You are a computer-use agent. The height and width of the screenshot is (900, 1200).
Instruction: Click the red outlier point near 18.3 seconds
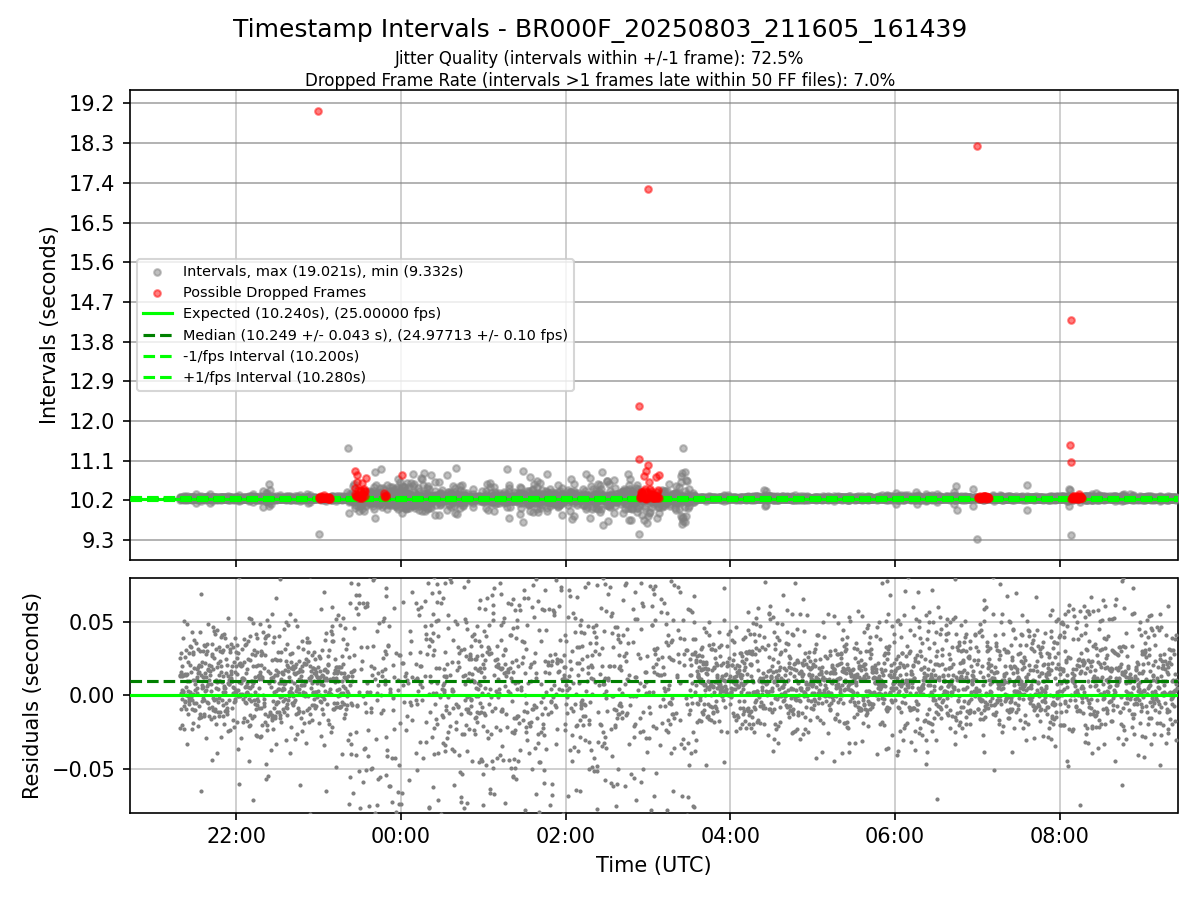977,146
